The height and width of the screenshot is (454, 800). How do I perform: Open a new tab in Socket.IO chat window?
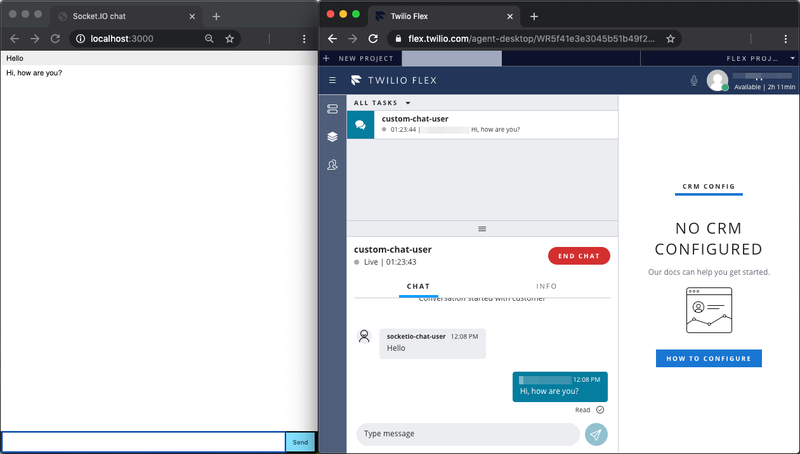216,16
